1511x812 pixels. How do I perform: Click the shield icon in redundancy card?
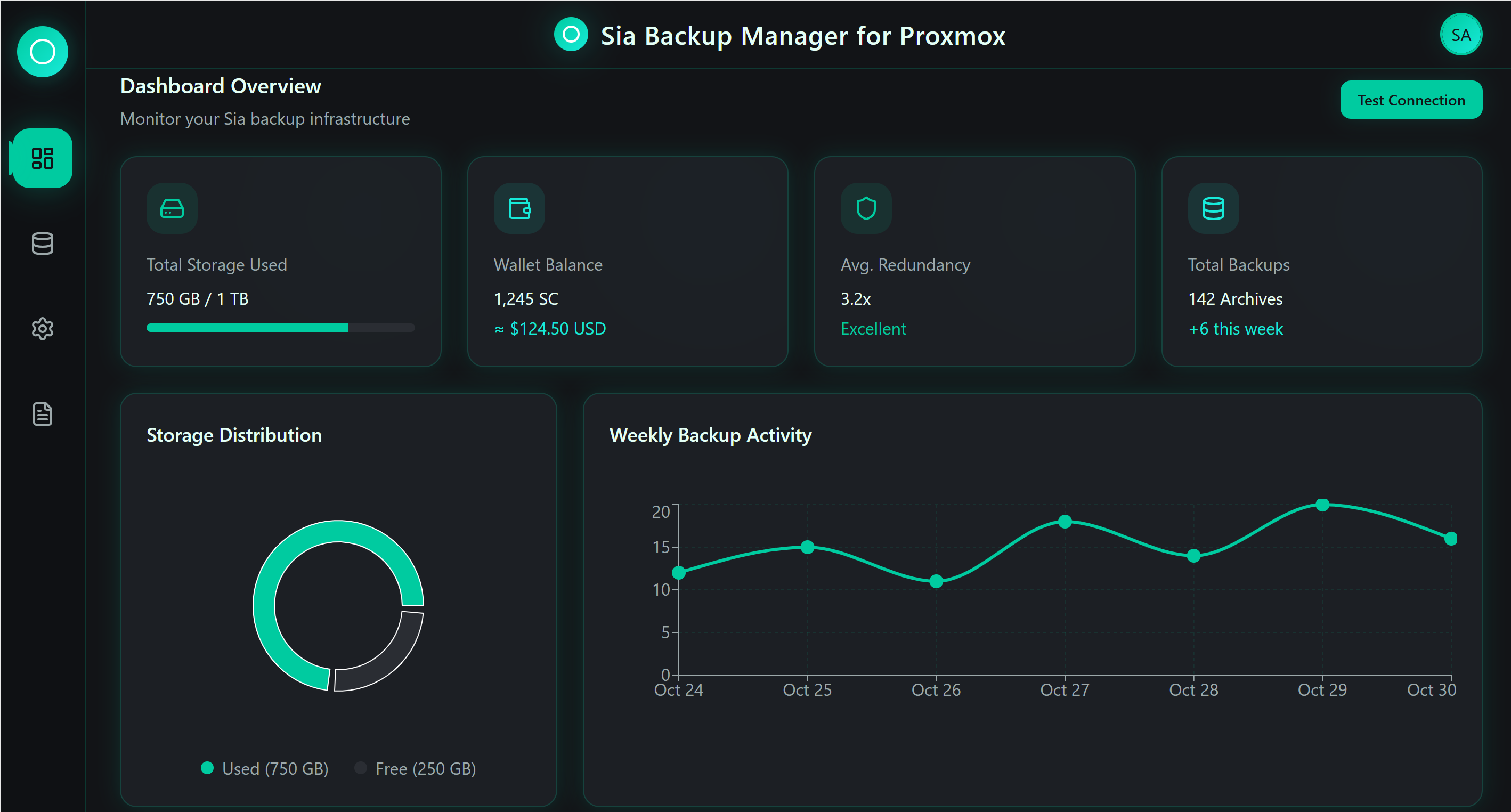(866, 208)
